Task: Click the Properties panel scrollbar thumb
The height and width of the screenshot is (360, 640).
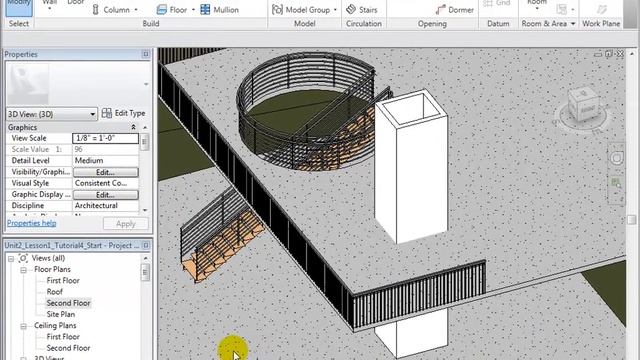Action: (144, 142)
